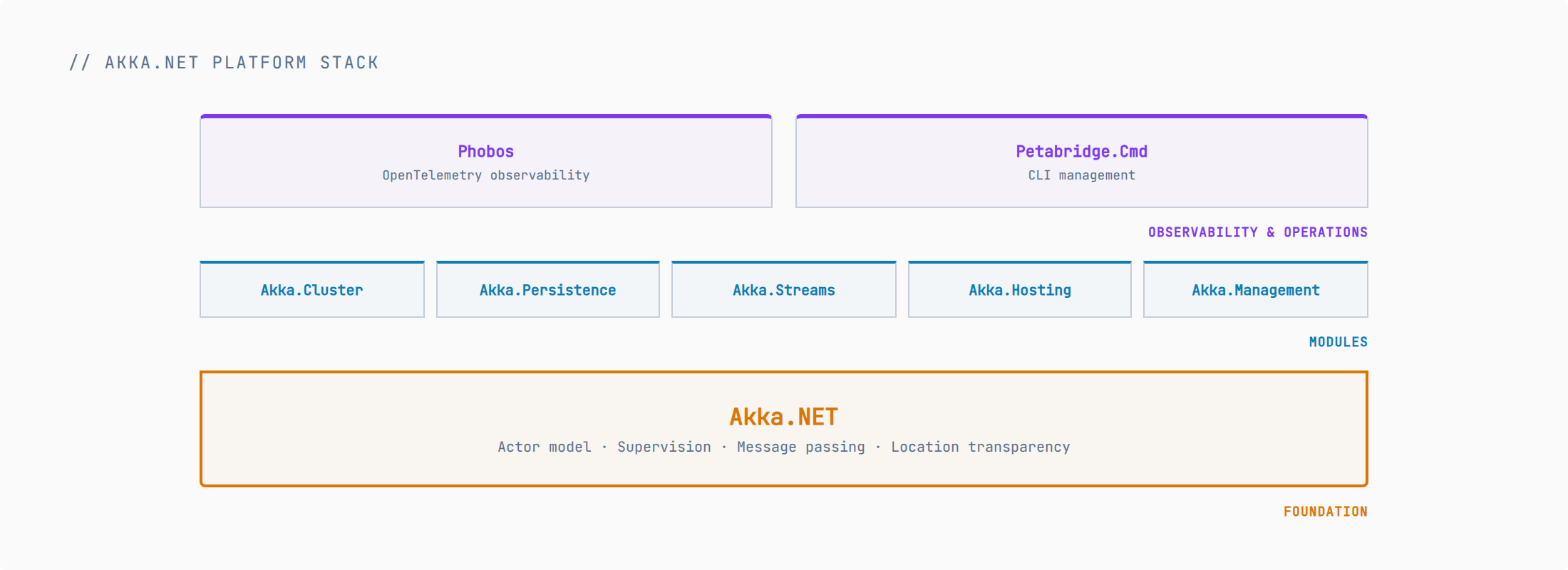This screenshot has width=1568, height=570.
Task: Click the OpenTelemetry observability subtitle
Action: (485, 175)
